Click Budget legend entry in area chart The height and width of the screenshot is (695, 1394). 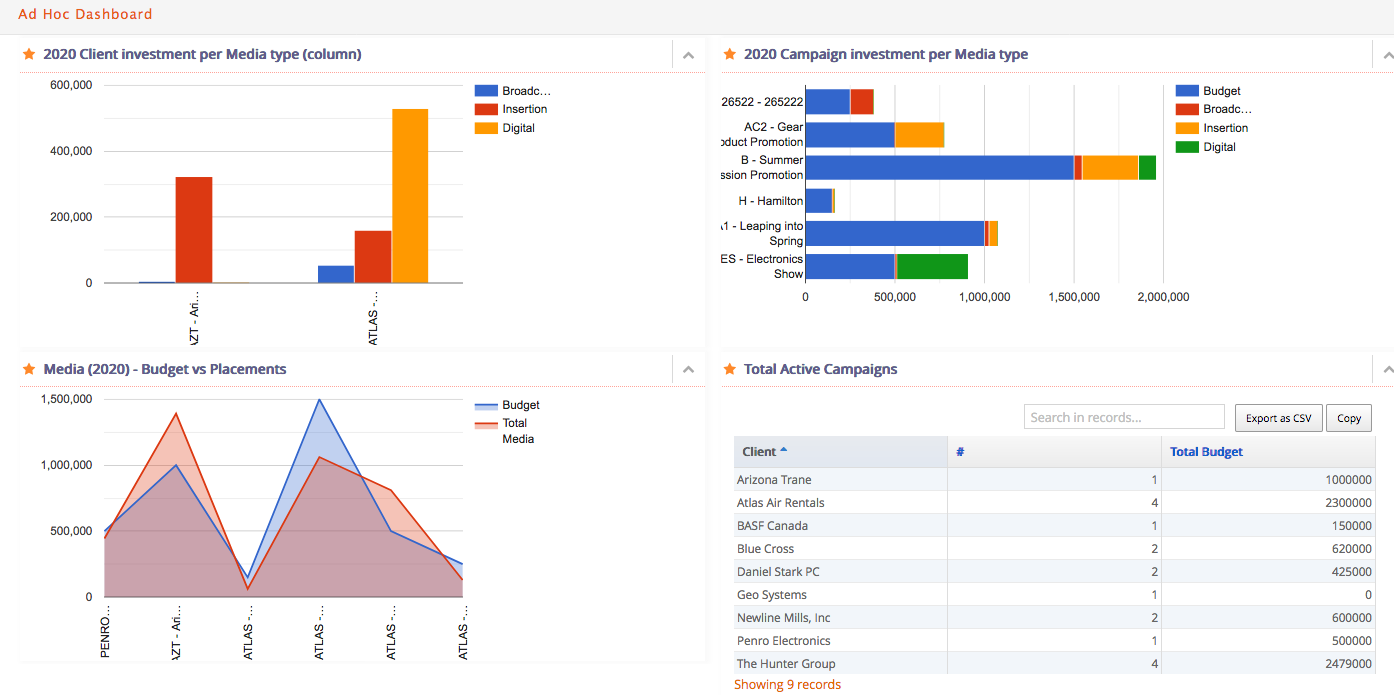point(507,405)
